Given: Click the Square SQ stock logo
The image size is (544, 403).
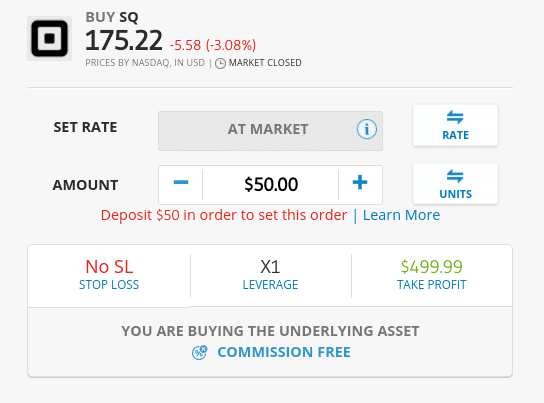Looking at the screenshot, I should pyautogui.click(x=50, y=38).
